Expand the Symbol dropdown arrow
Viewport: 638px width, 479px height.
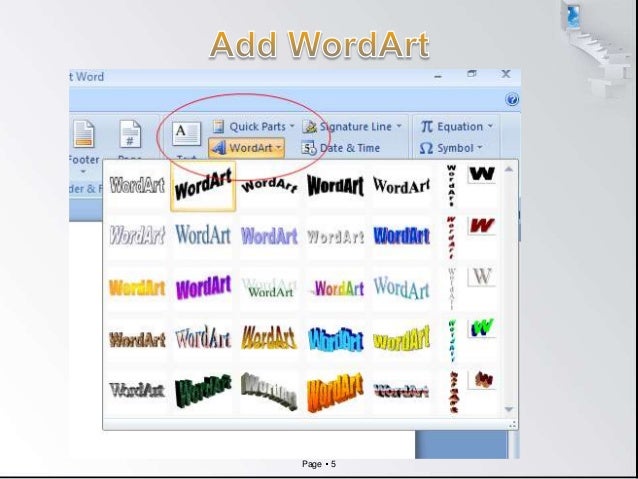pyautogui.click(x=480, y=147)
